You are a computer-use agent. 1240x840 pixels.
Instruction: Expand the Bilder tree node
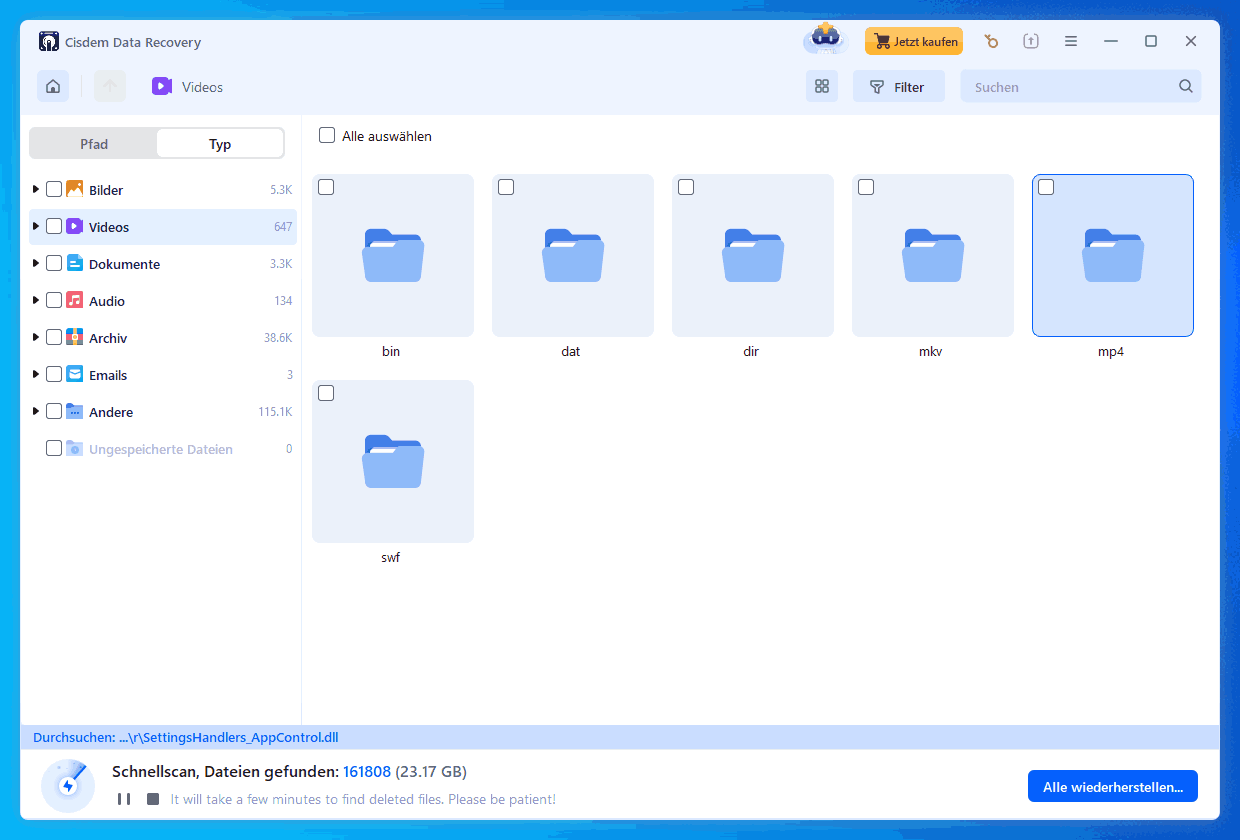[36, 189]
